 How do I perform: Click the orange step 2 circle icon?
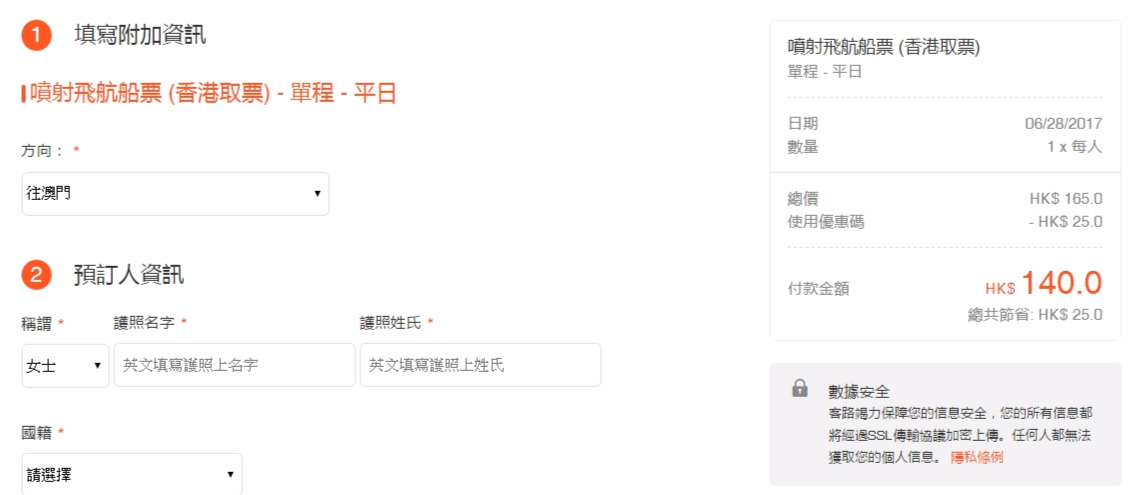36,275
